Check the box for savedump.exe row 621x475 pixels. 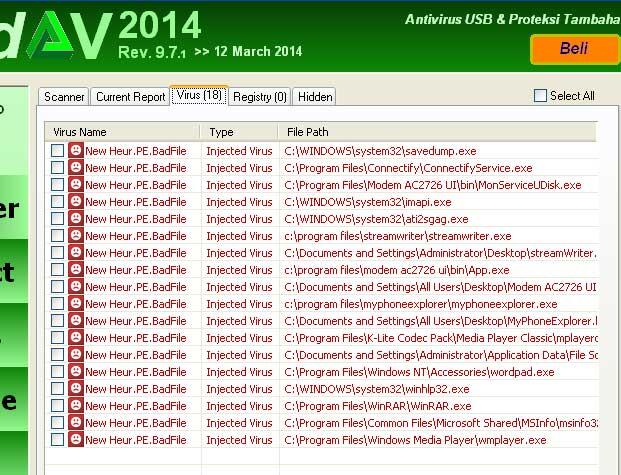click(57, 151)
